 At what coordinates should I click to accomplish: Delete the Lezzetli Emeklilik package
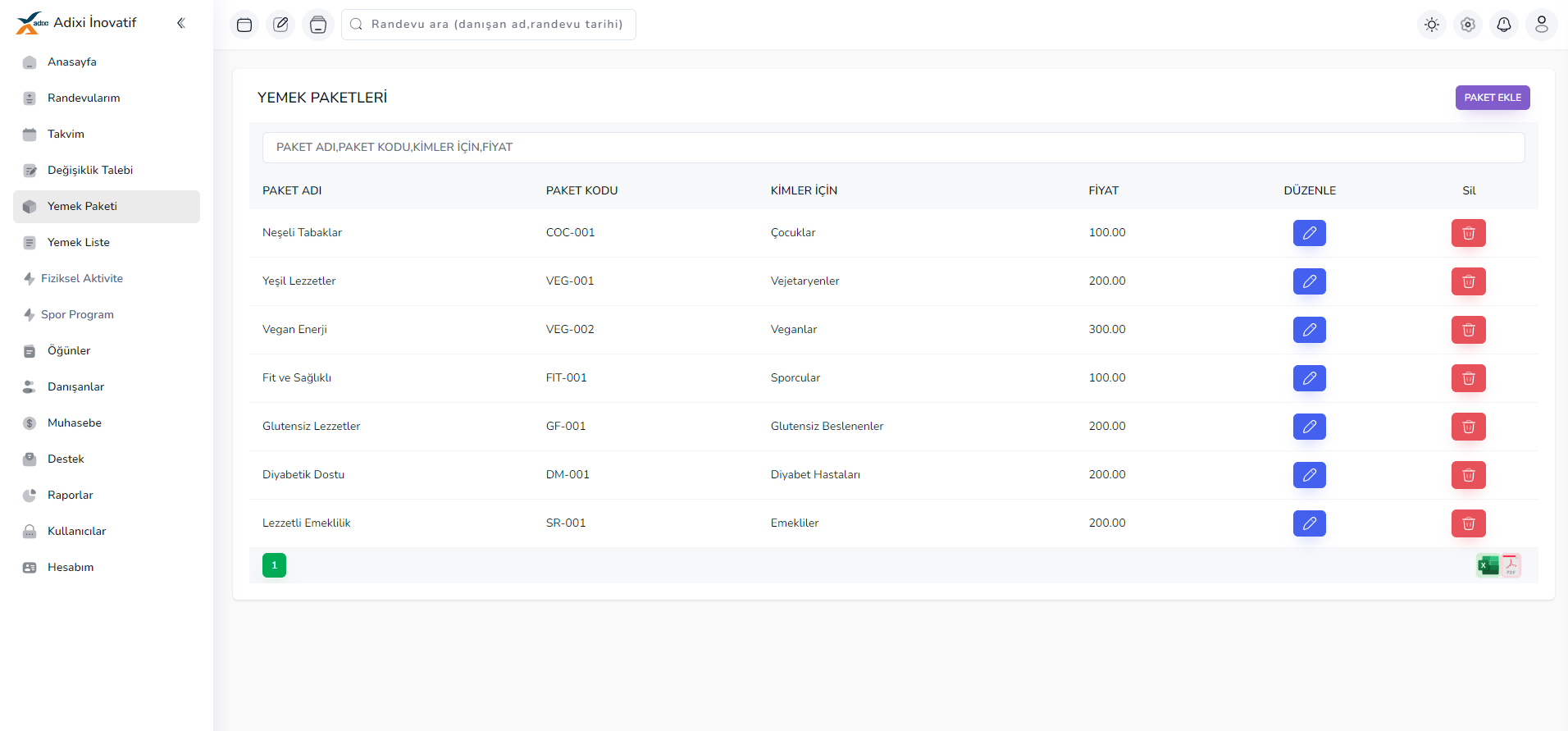pos(1469,523)
